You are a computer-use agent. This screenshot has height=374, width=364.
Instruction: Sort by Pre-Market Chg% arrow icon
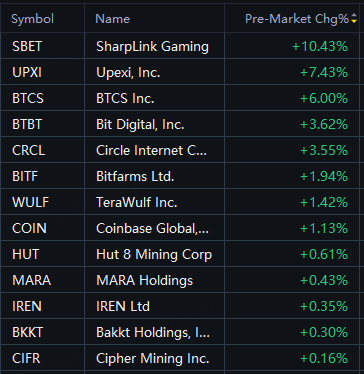coord(354,19)
